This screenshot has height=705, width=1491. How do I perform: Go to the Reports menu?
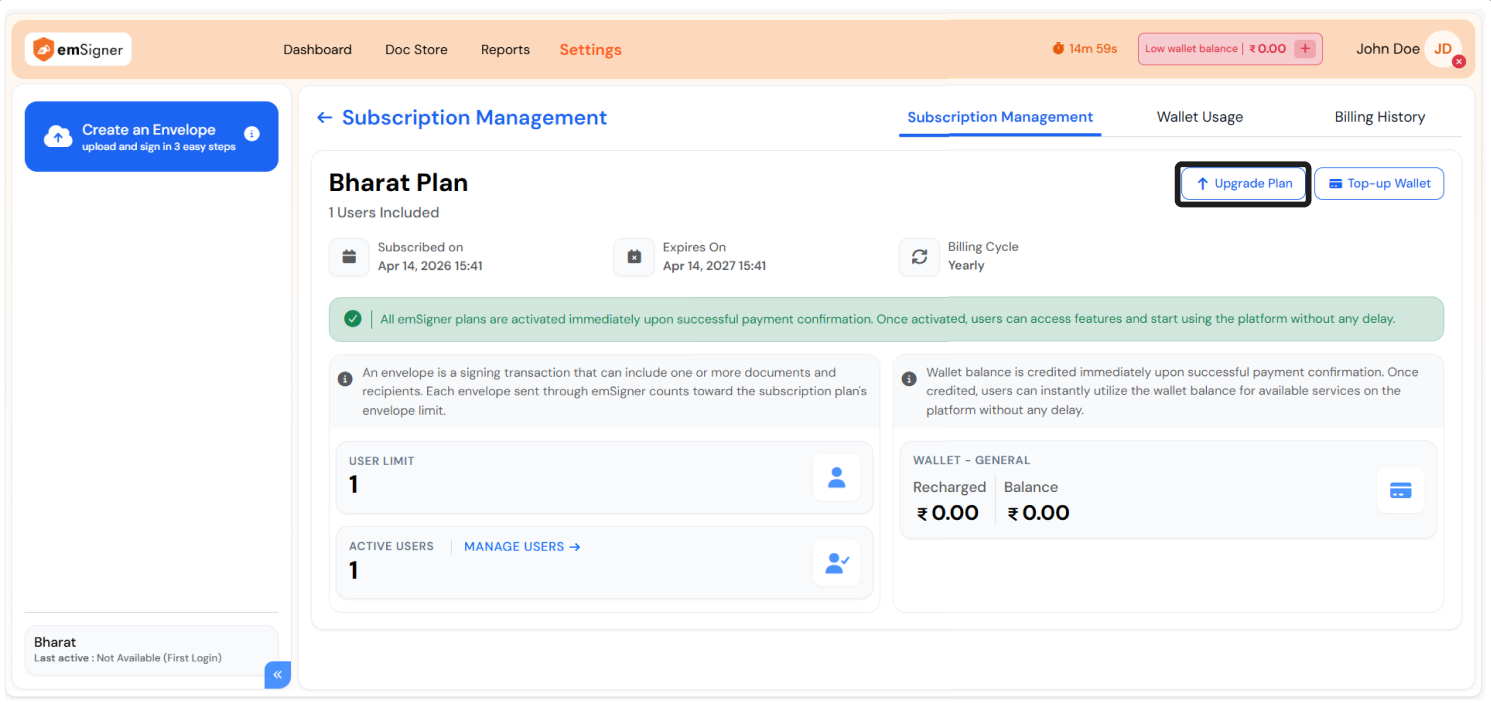point(505,50)
